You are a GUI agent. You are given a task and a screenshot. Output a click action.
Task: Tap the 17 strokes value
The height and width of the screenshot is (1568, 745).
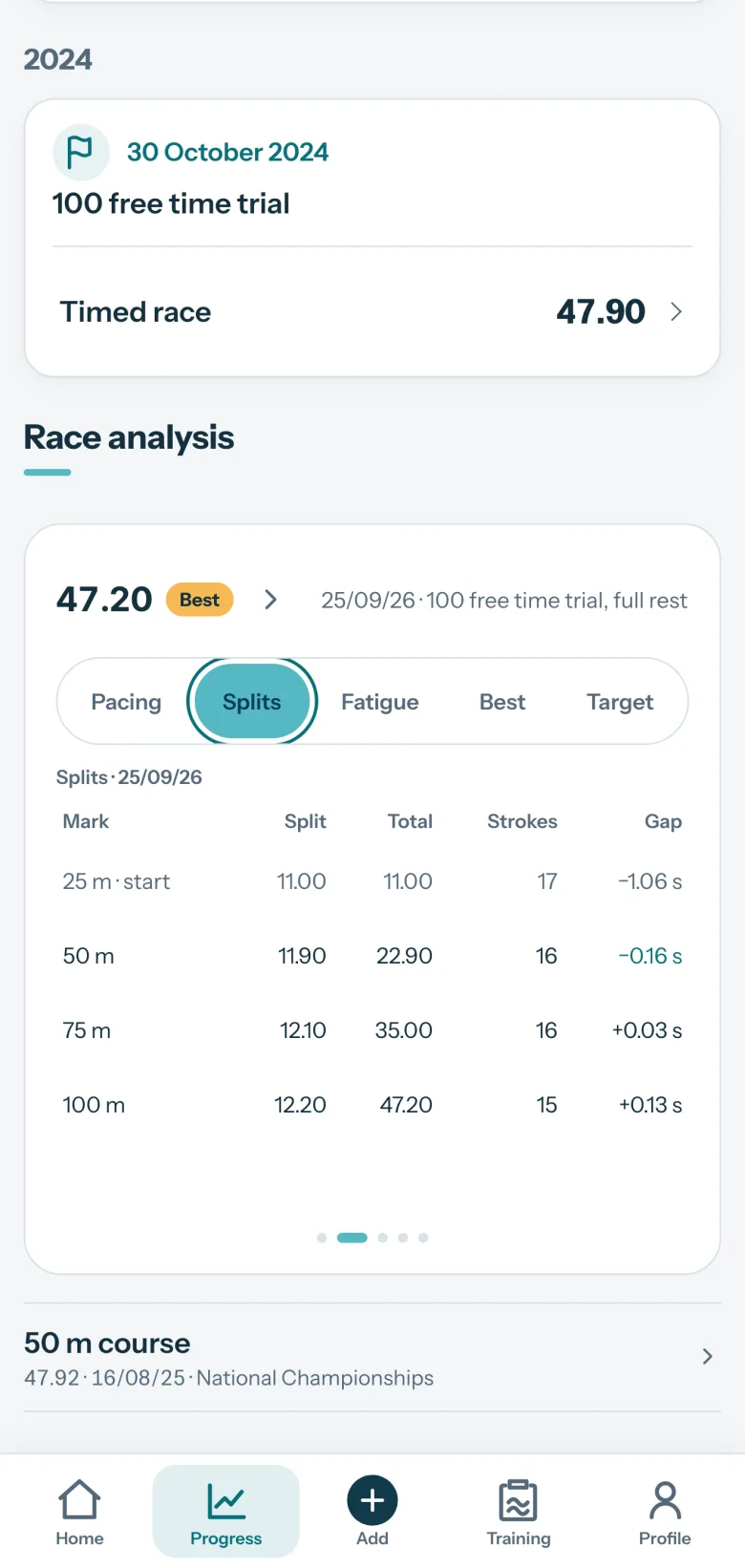(x=547, y=881)
